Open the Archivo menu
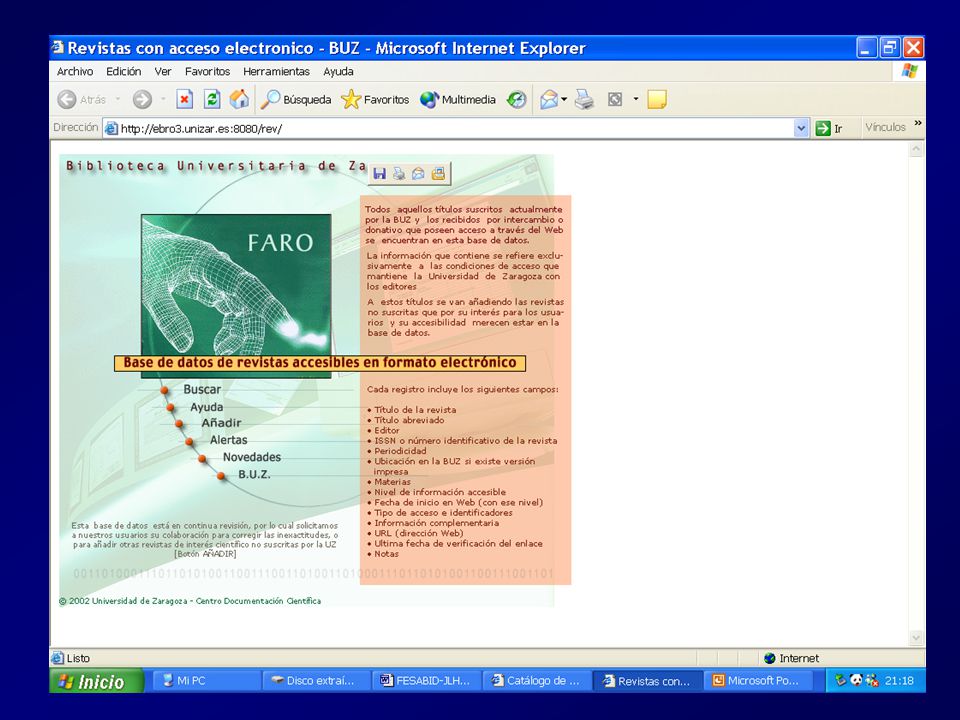 (x=75, y=72)
